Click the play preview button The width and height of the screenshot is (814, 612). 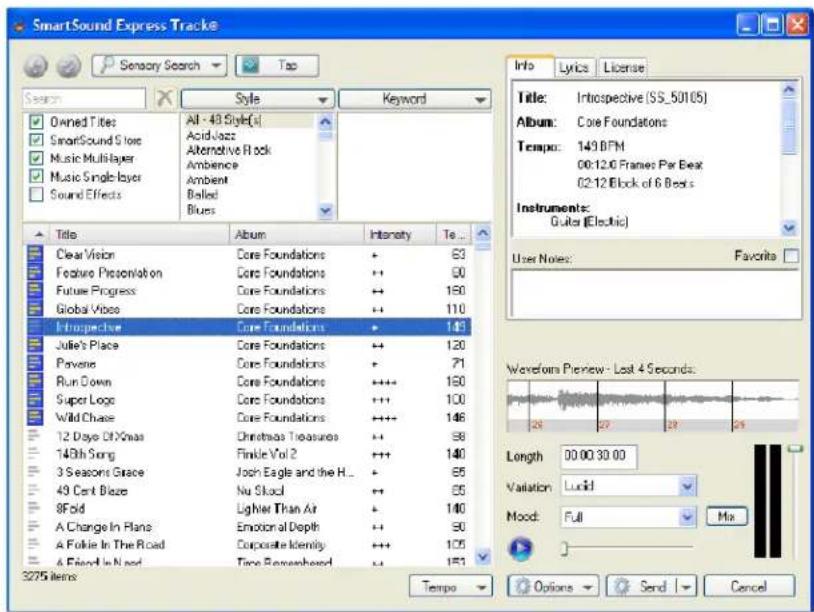[521, 548]
